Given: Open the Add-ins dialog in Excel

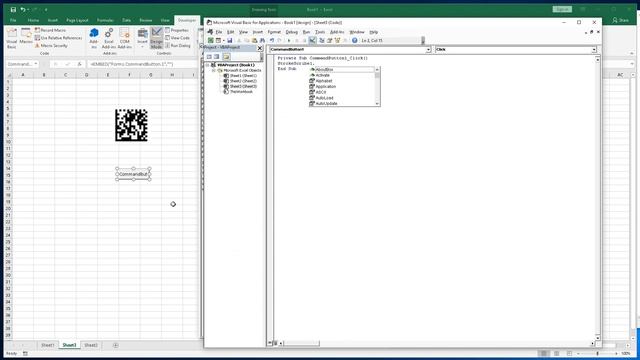Looking at the screenshot, I should [x=94, y=38].
